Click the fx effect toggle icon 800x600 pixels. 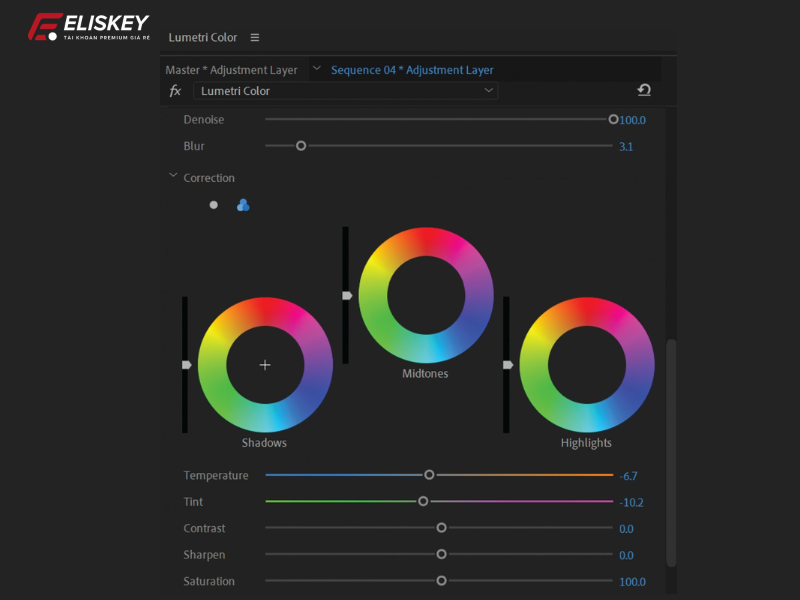tap(175, 91)
